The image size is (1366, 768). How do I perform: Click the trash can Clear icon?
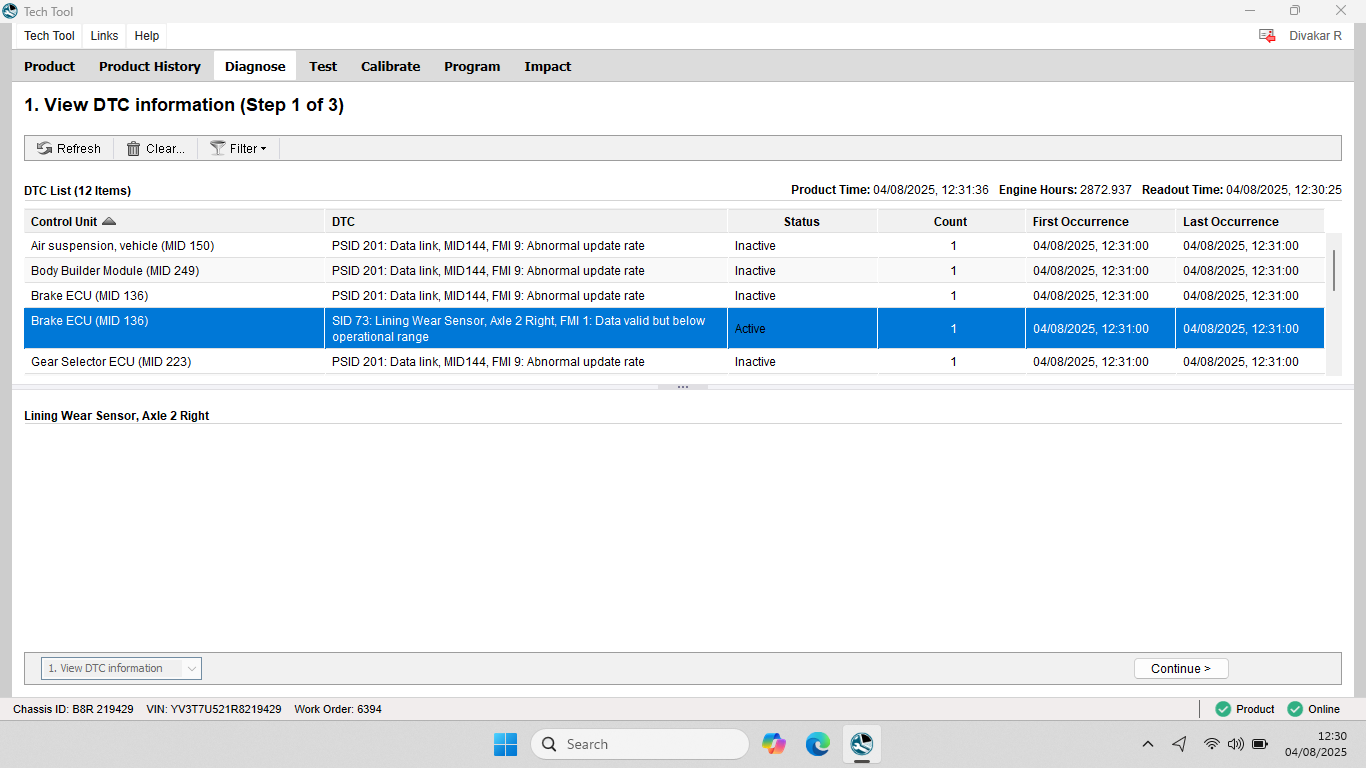[133, 148]
